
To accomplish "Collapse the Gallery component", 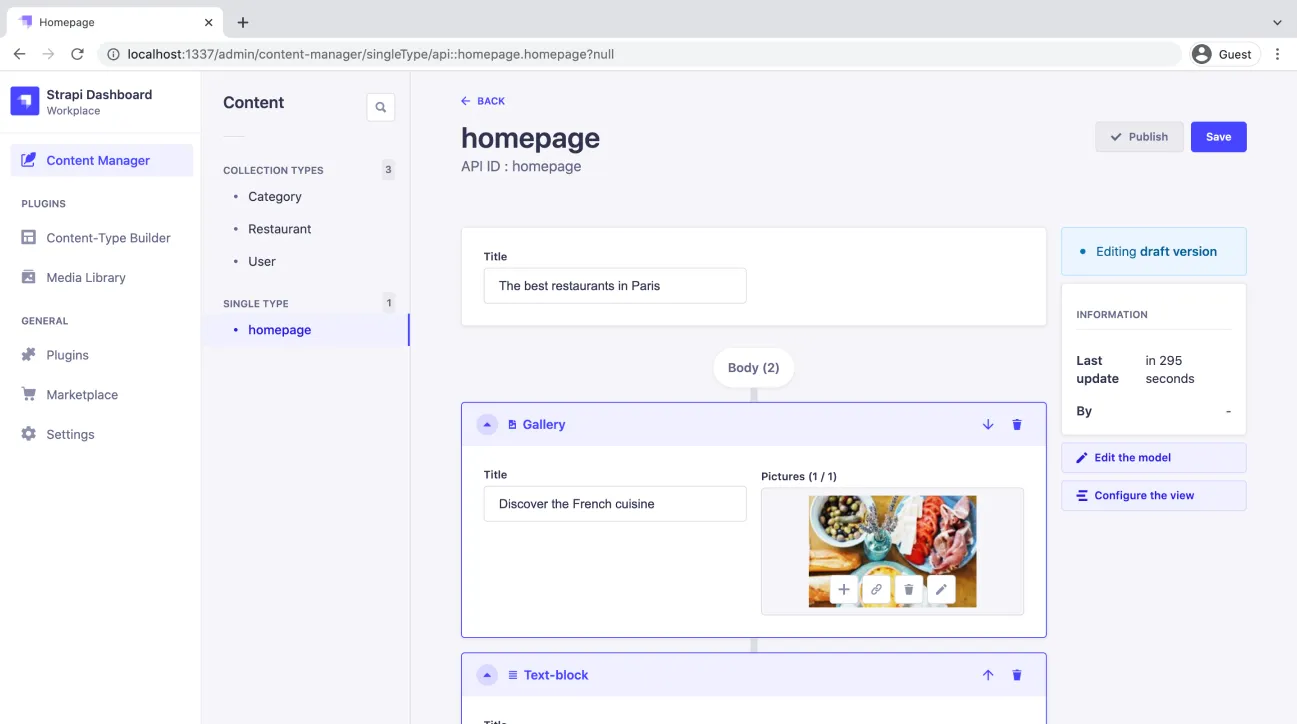I will (x=487, y=425).
